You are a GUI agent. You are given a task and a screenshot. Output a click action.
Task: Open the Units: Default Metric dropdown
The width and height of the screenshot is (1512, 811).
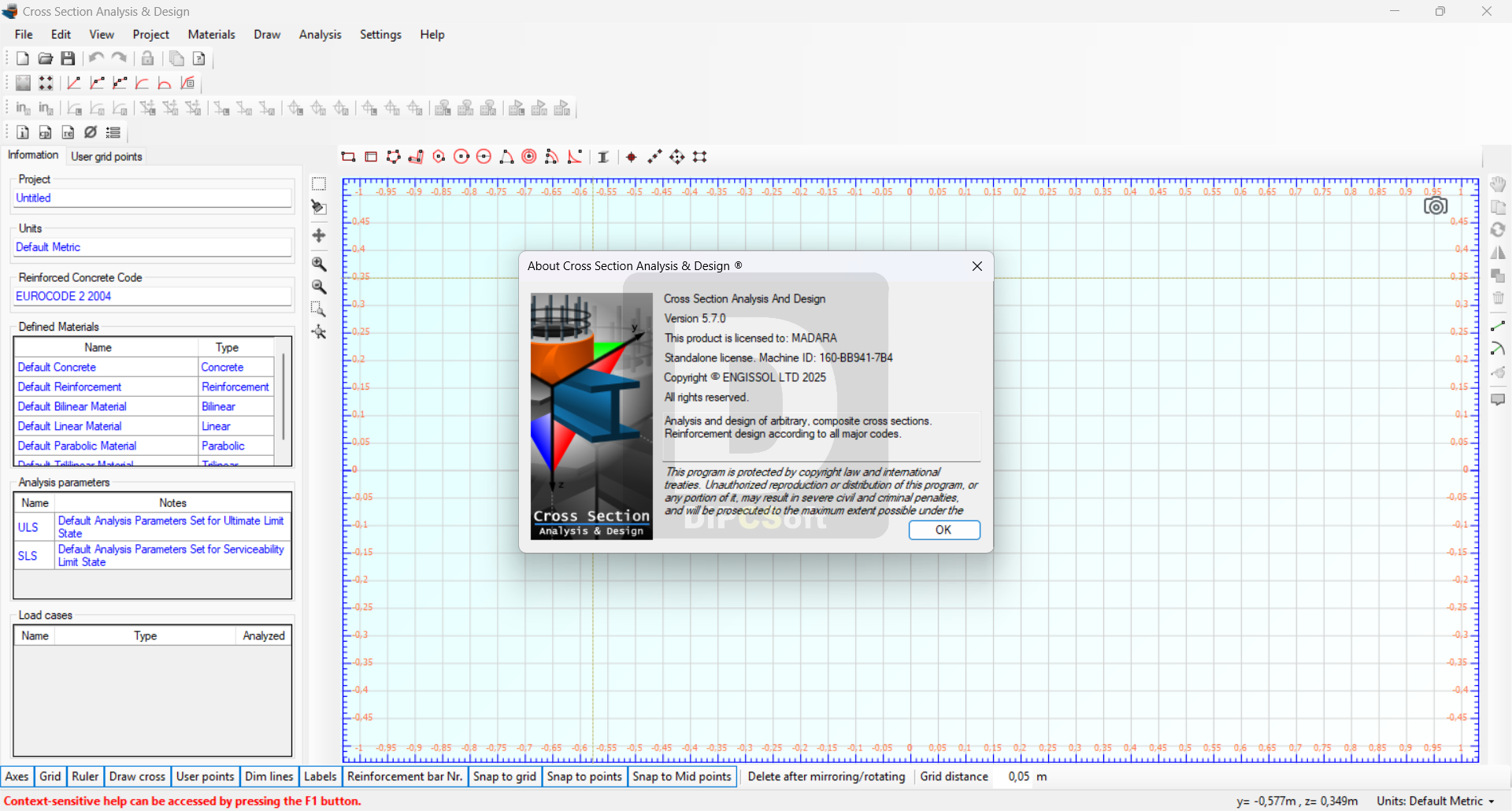coord(1436,801)
